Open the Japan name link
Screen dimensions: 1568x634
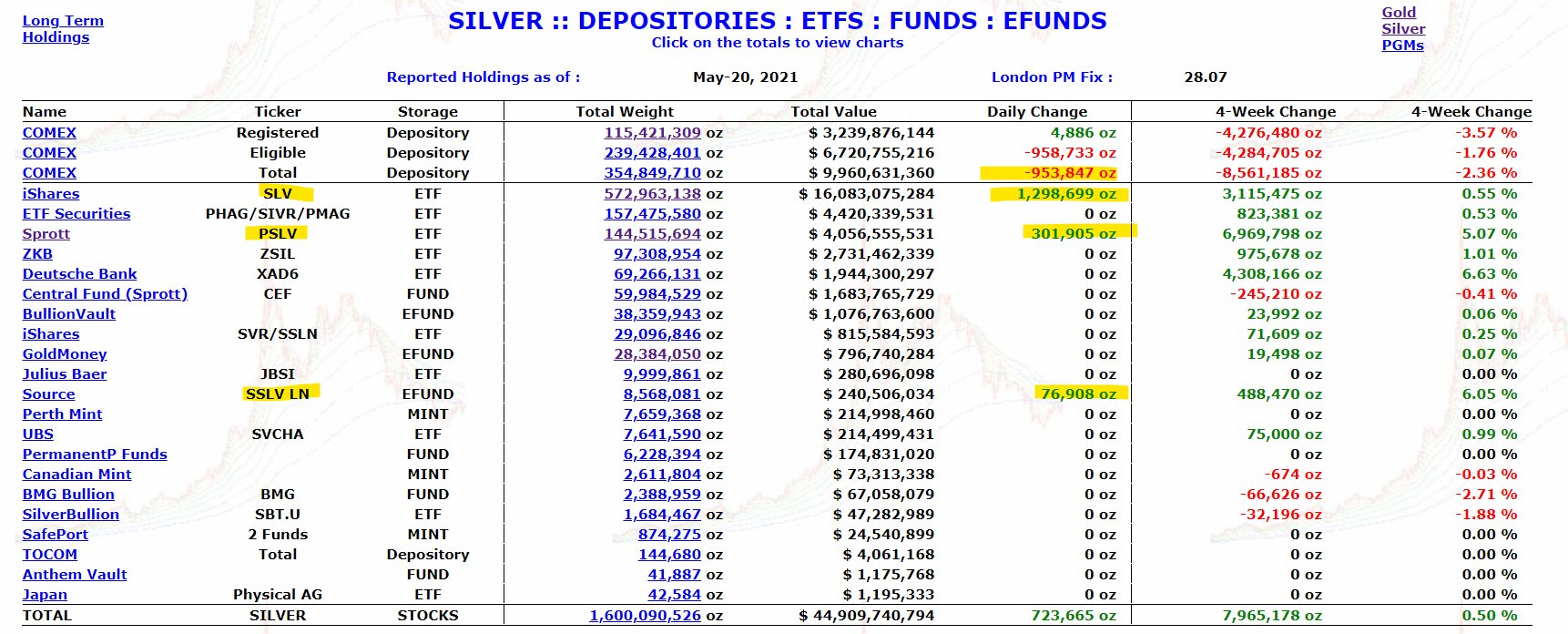pyautogui.click(x=45, y=595)
